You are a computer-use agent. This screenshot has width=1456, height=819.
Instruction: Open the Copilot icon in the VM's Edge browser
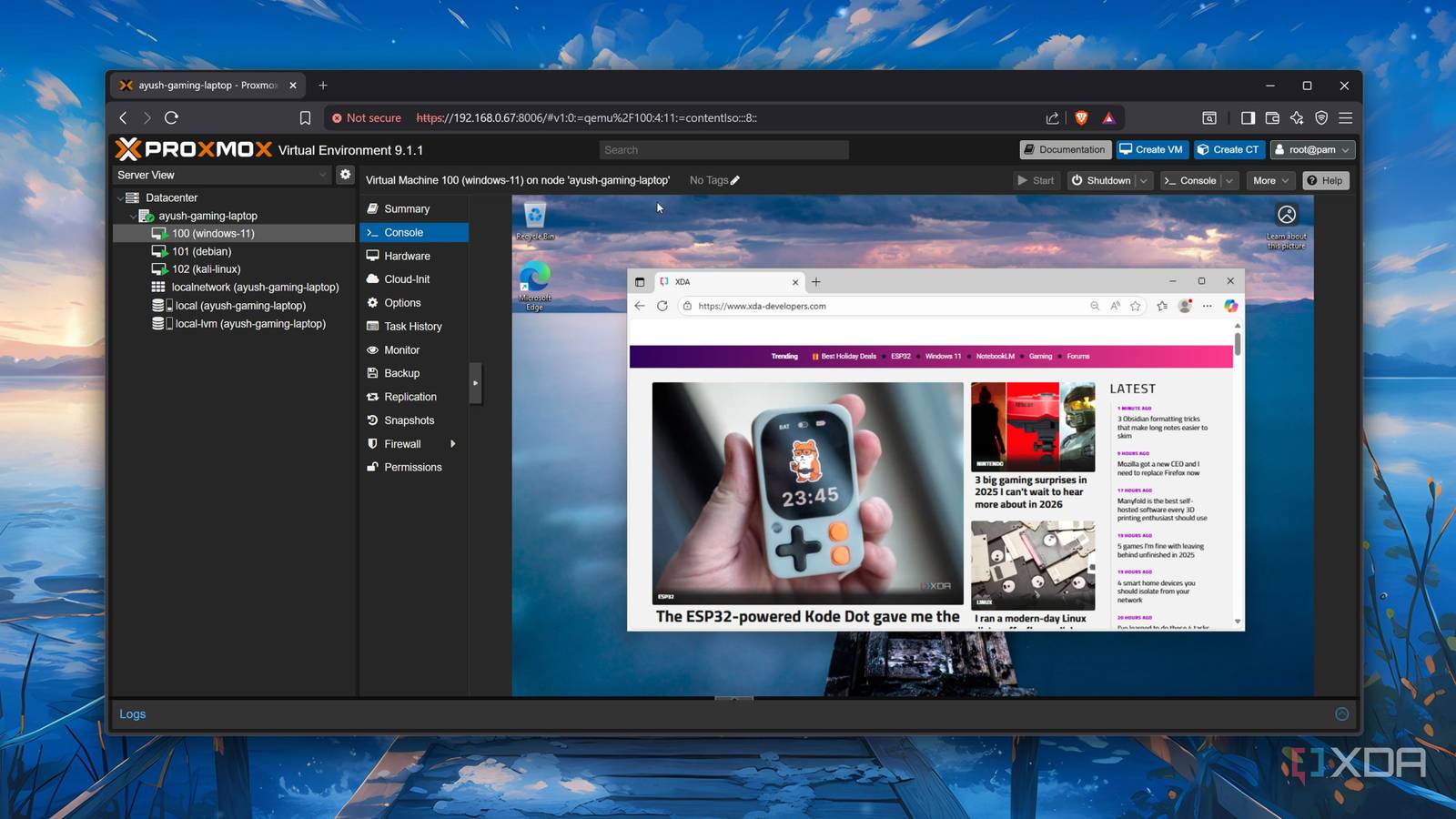coord(1230,306)
